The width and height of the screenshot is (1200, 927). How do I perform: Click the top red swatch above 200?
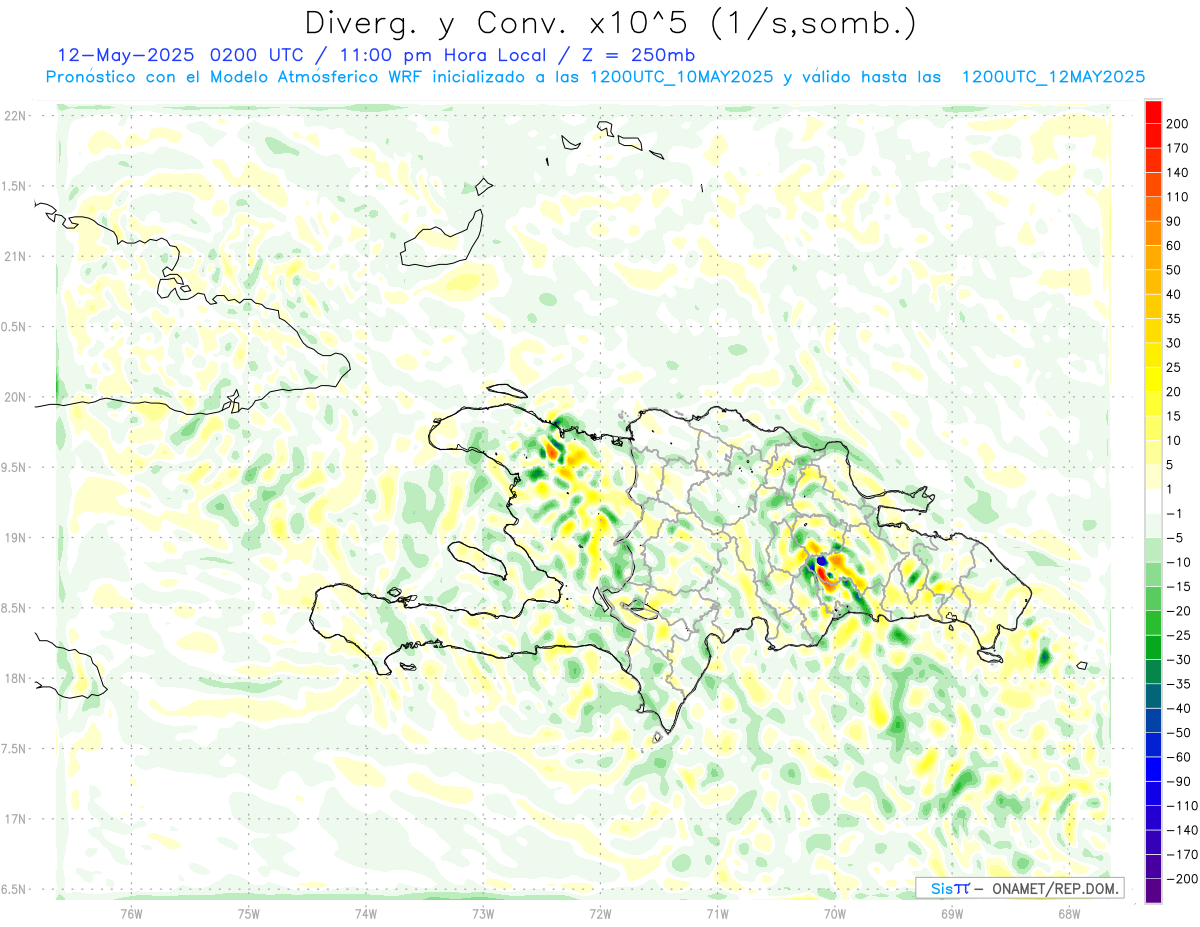click(1153, 112)
